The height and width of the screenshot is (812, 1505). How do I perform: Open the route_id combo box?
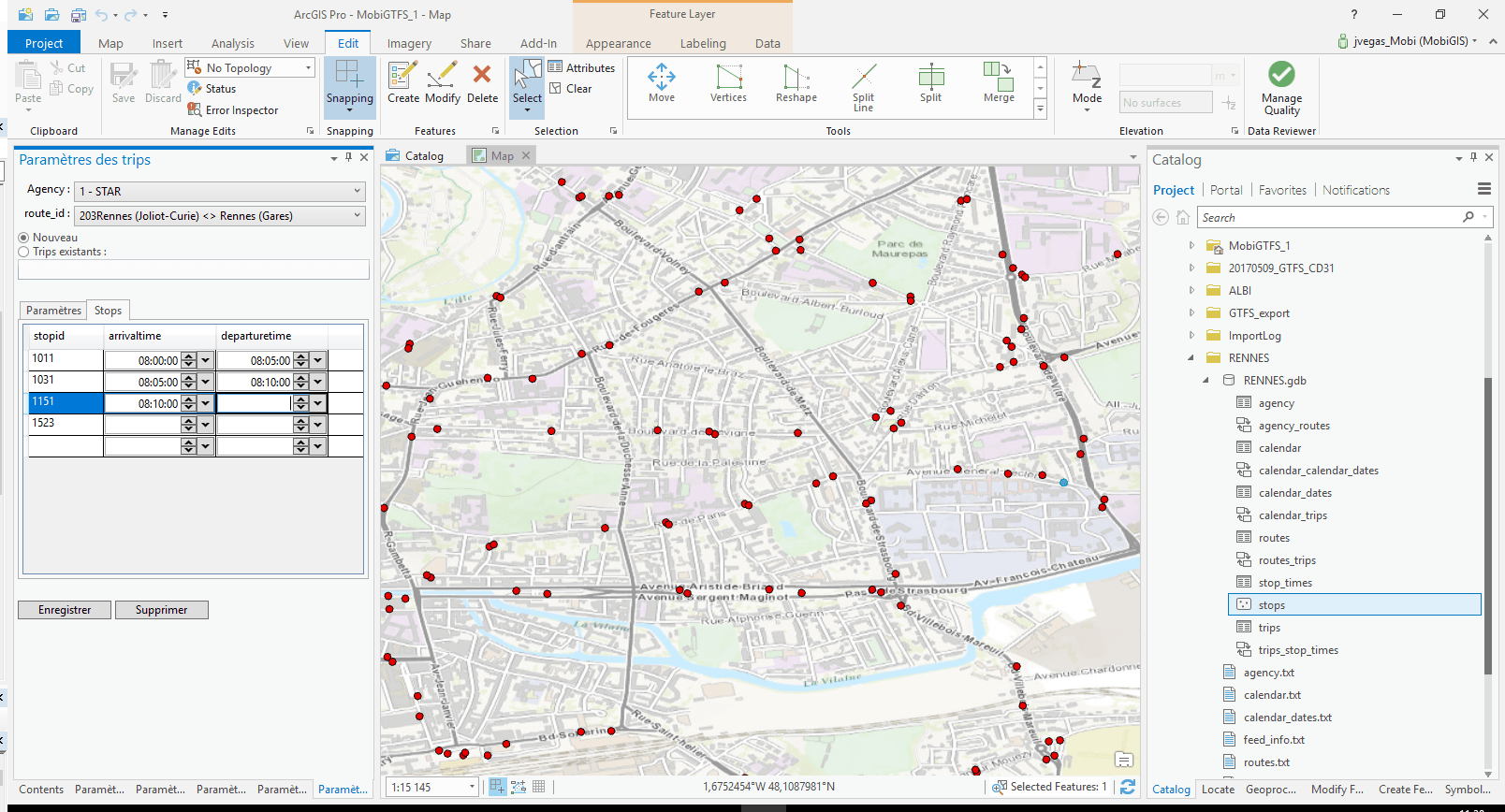220,216
